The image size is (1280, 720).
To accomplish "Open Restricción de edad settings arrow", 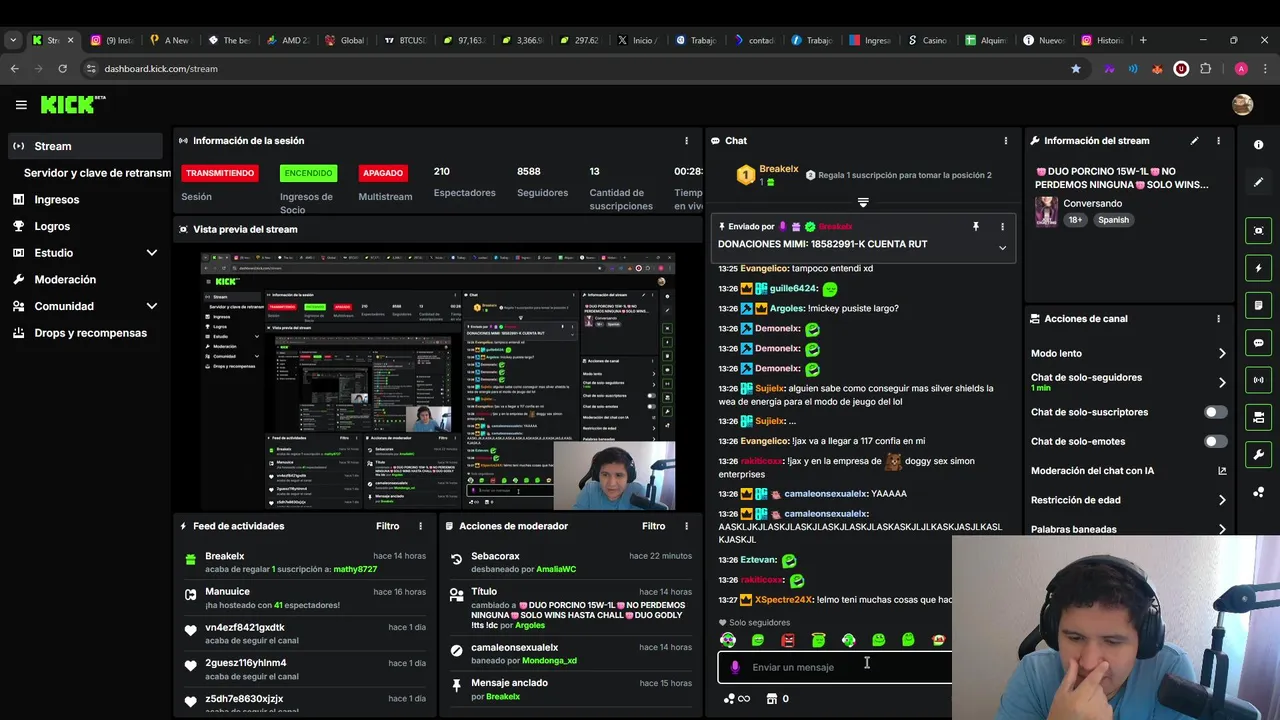I will point(1222,500).
